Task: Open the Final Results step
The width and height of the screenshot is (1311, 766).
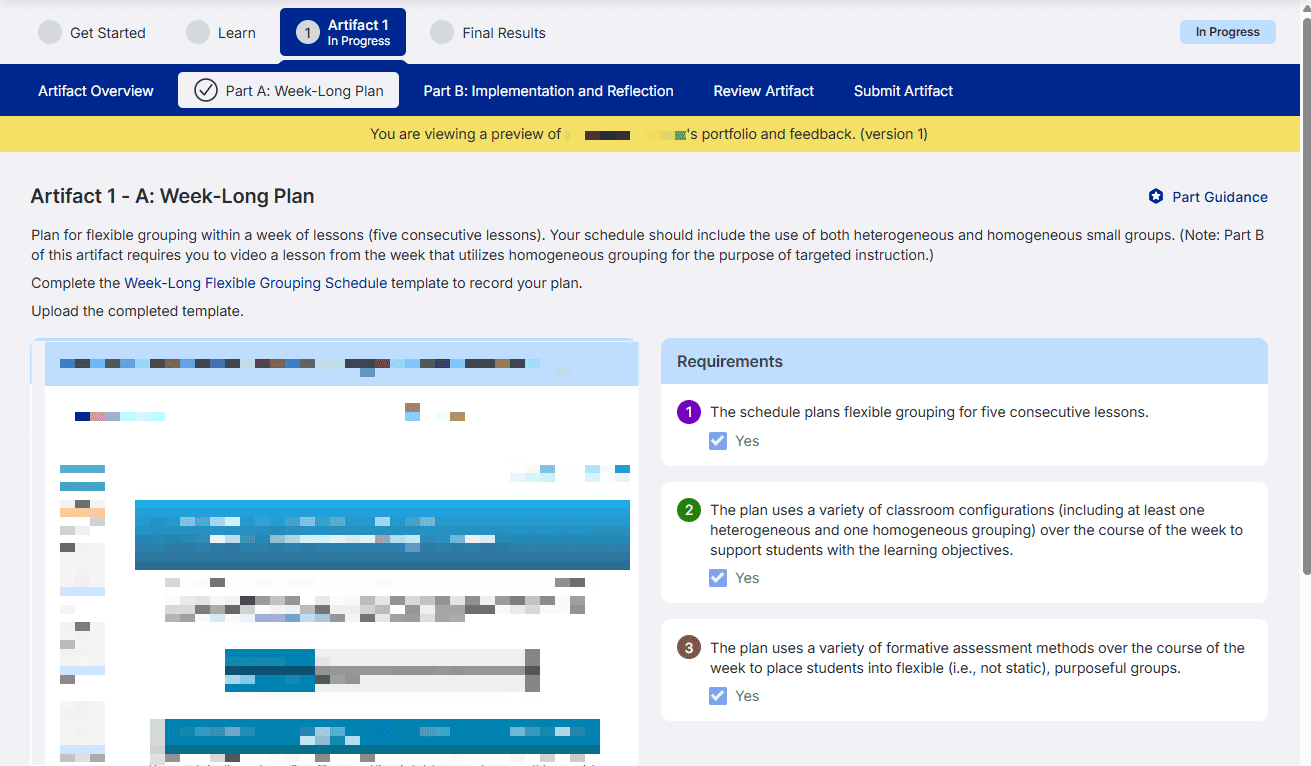Action: coord(488,33)
